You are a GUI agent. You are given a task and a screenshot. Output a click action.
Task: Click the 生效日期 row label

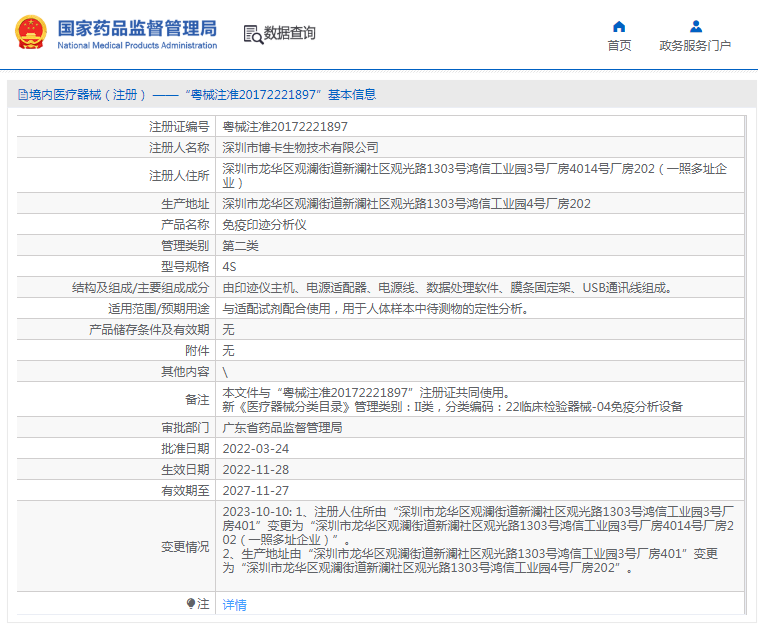pos(185,470)
